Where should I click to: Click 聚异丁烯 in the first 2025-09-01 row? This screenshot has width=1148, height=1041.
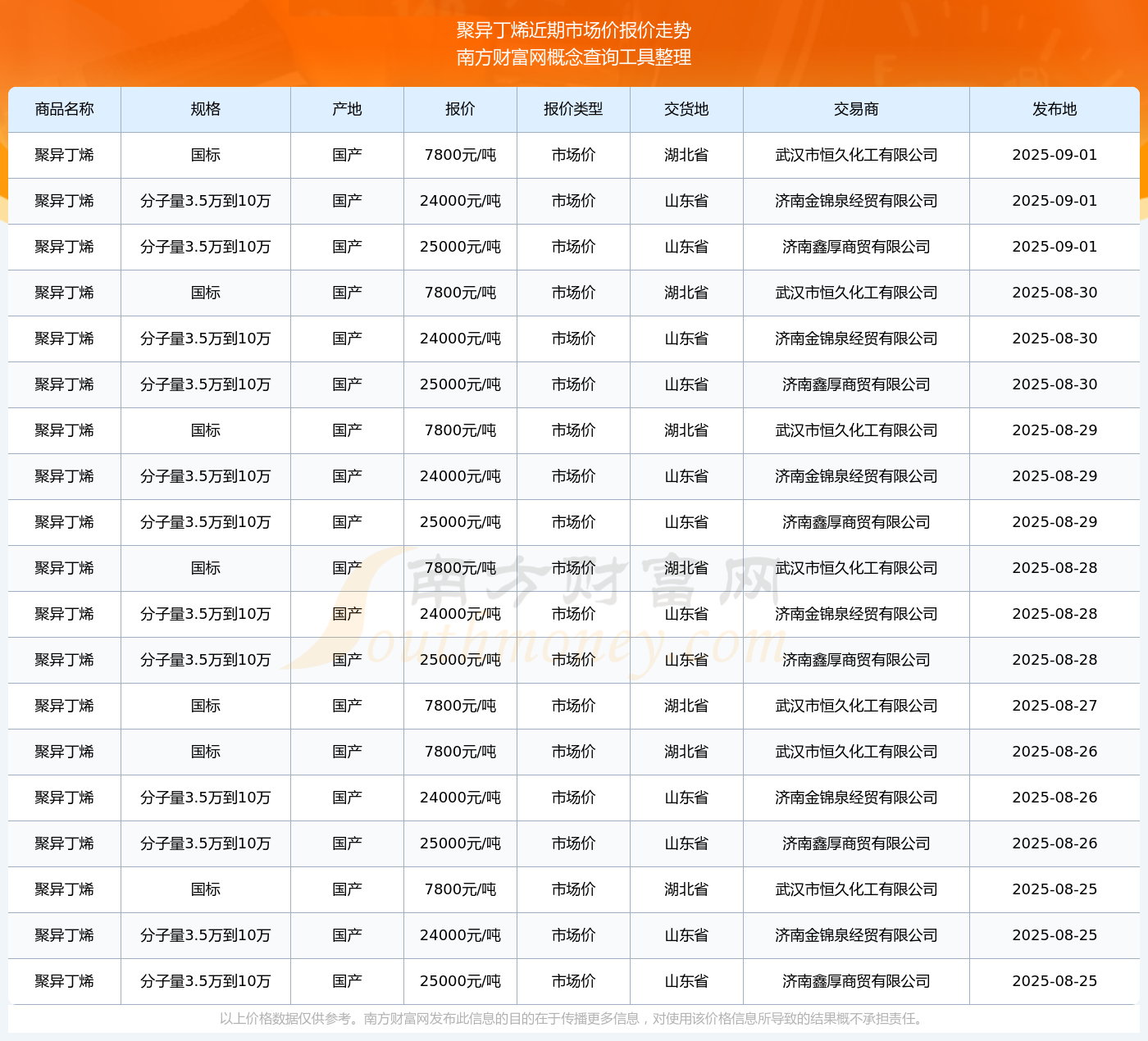tap(65, 155)
